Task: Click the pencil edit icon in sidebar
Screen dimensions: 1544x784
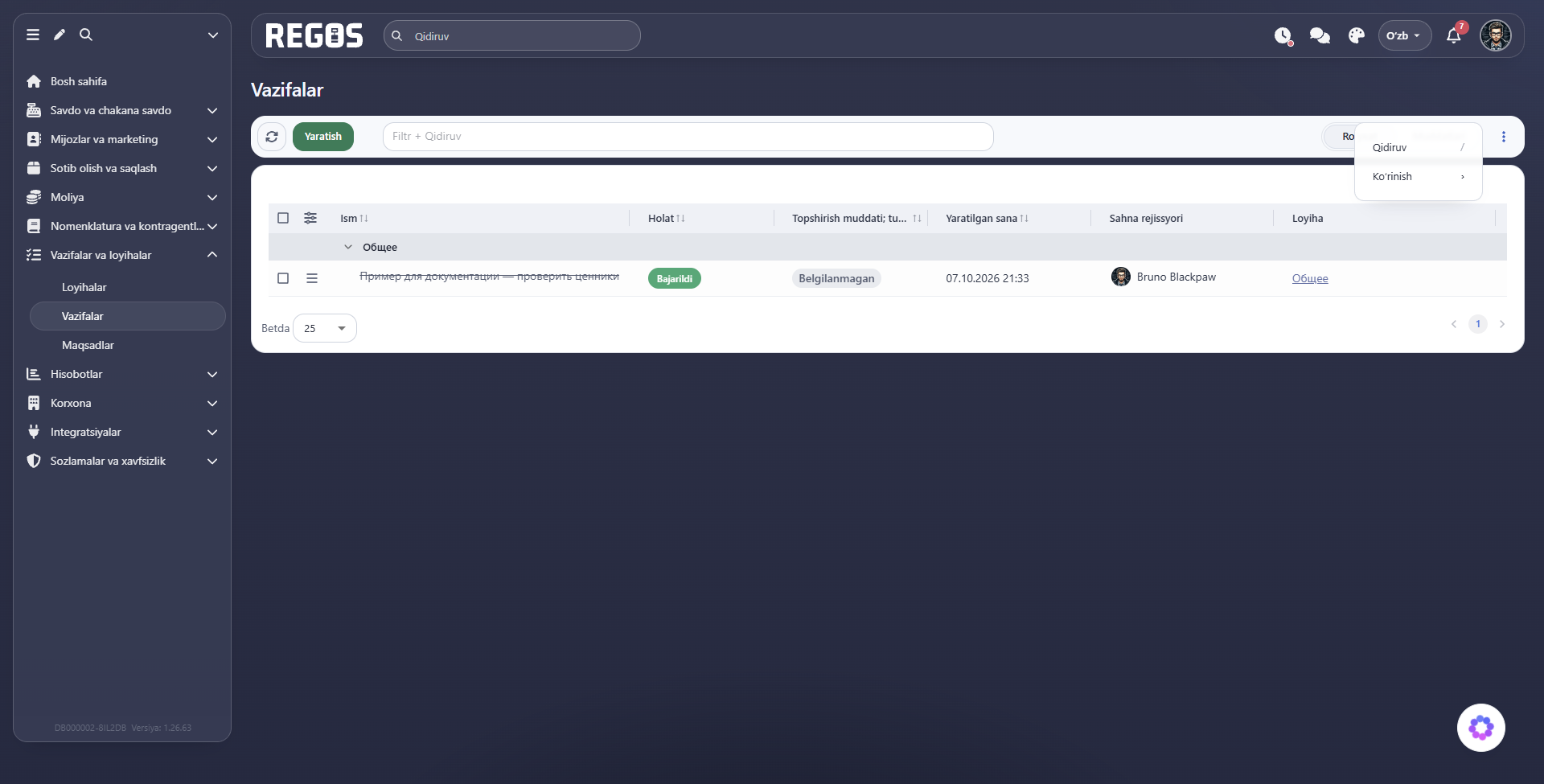Action: pyautogui.click(x=60, y=35)
